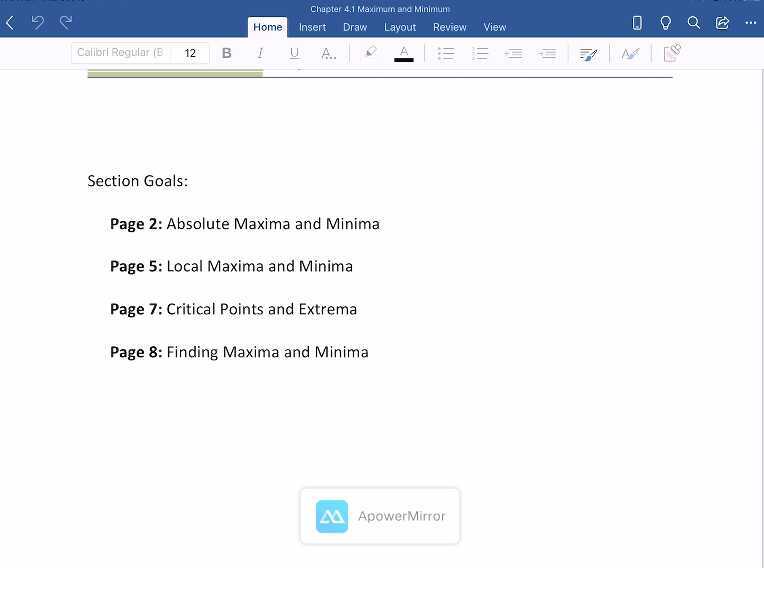The image size is (764, 590).
Task: Toggle mobile view phone icon
Action: pyautogui.click(x=637, y=23)
